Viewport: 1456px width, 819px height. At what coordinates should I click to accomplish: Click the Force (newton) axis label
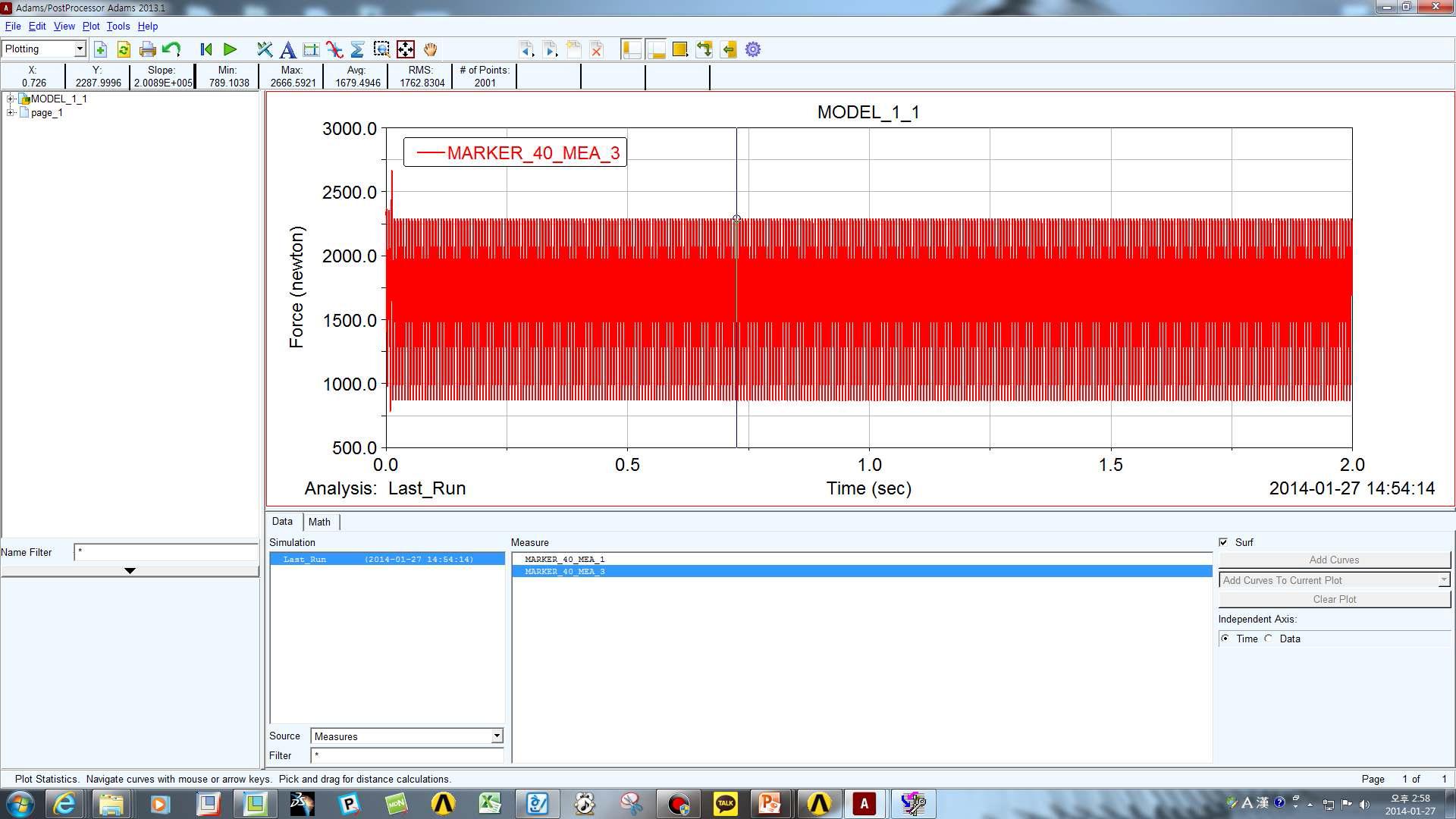297,287
